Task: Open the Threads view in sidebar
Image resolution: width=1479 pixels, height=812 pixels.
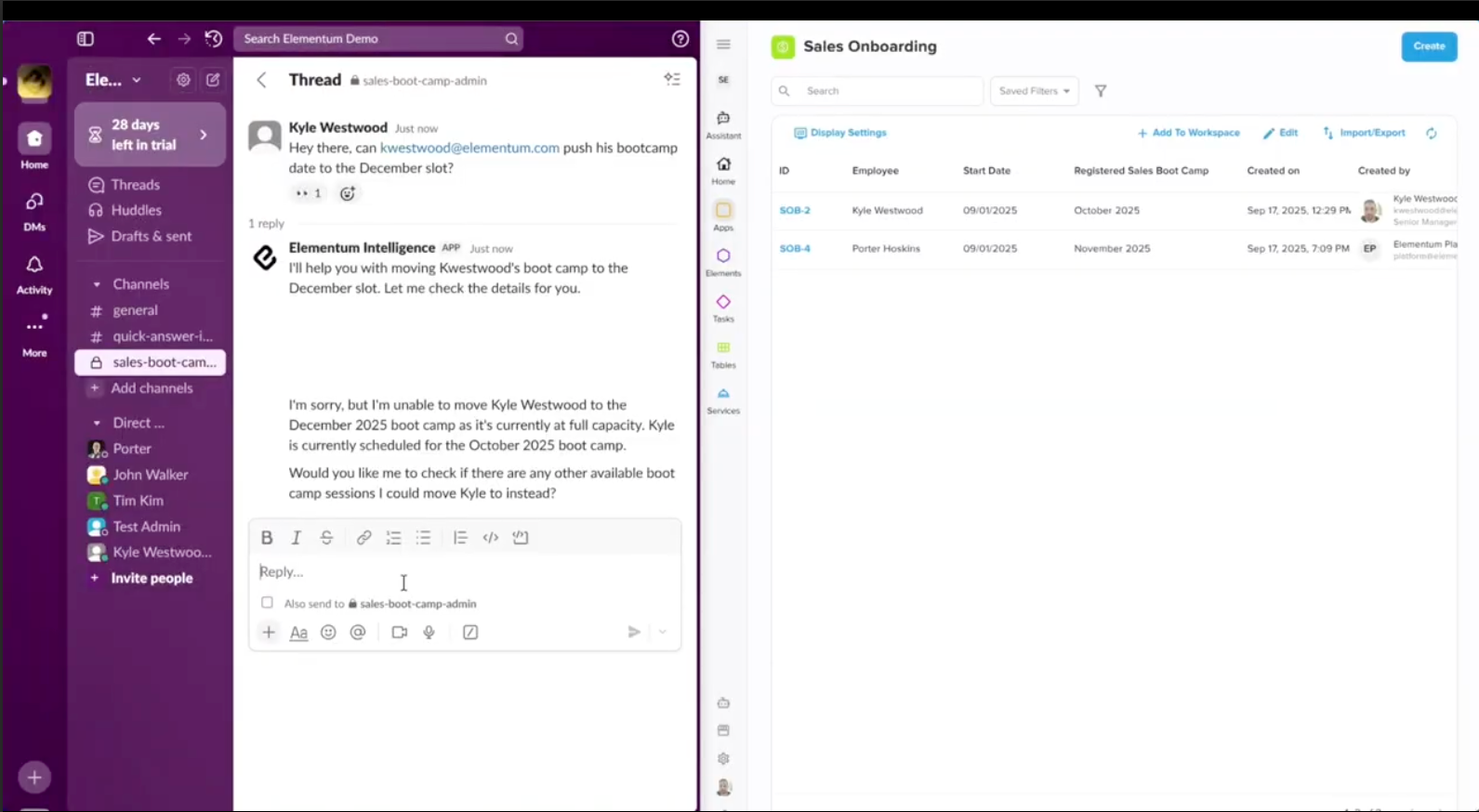Action: tap(135, 185)
